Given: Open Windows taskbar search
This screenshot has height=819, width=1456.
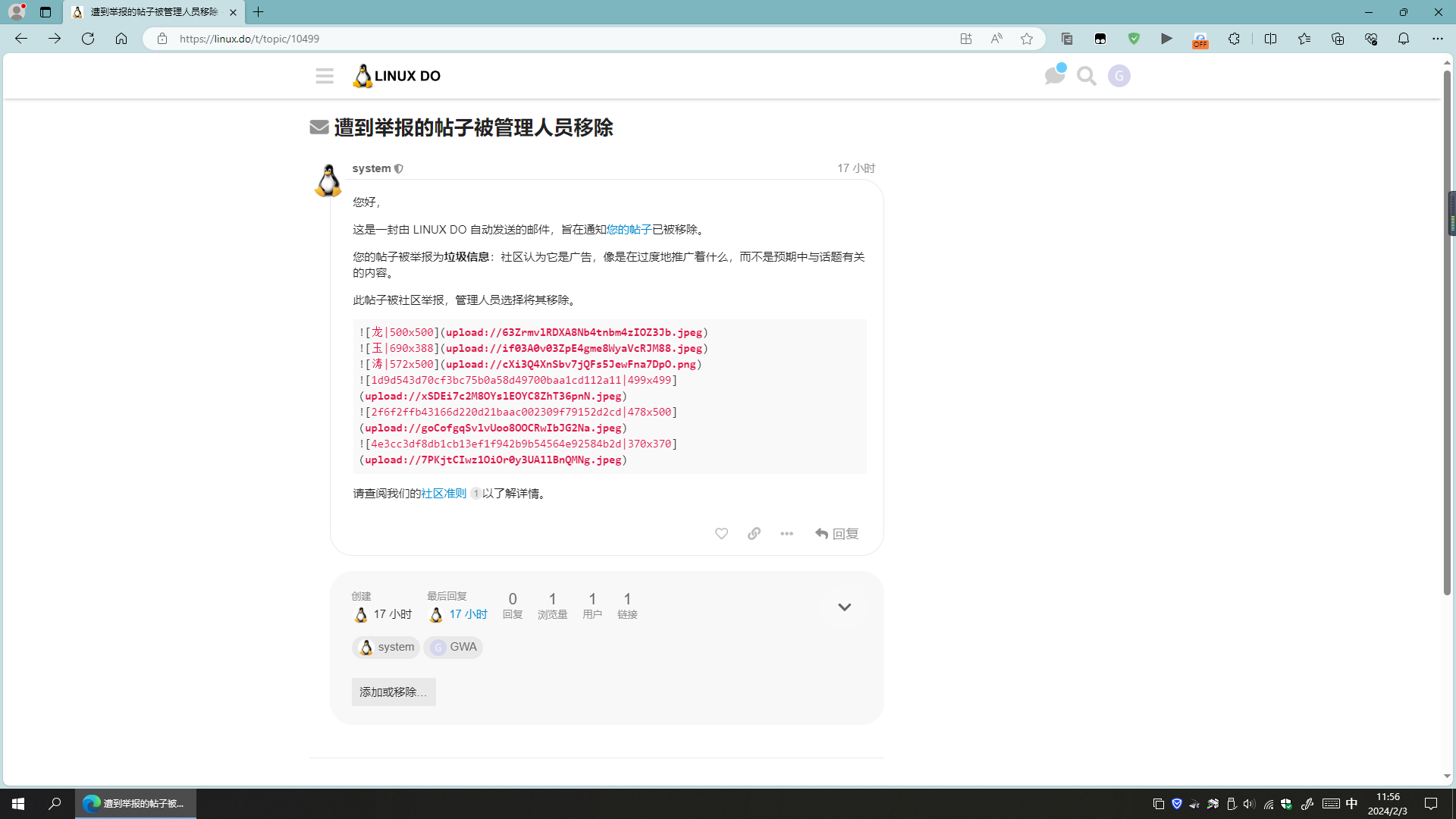Looking at the screenshot, I should coord(55,804).
